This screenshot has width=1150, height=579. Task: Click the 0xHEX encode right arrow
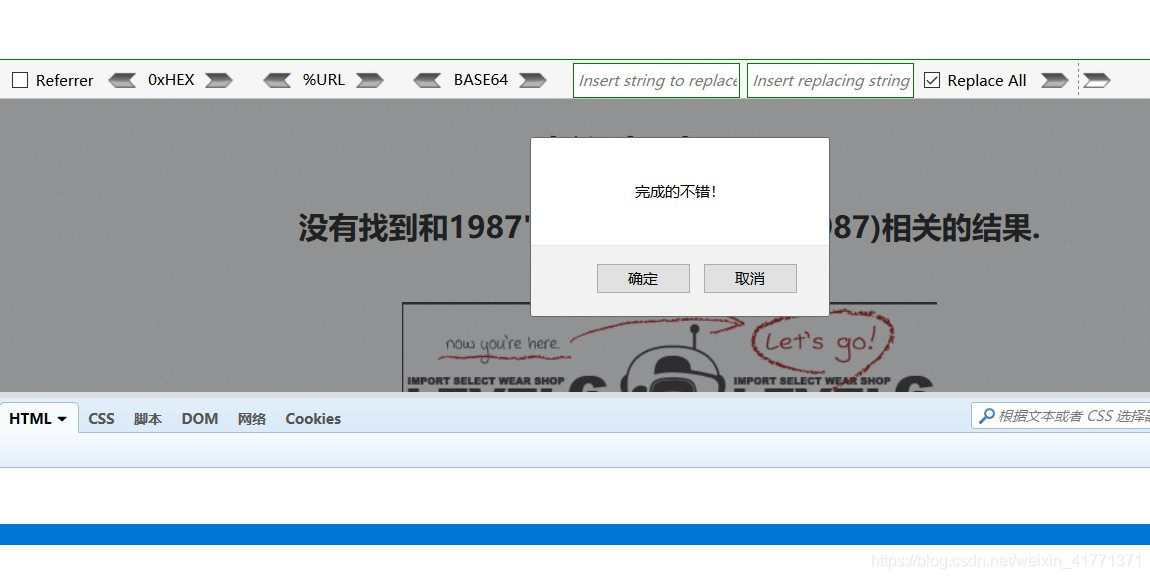(x=219, y=80)
